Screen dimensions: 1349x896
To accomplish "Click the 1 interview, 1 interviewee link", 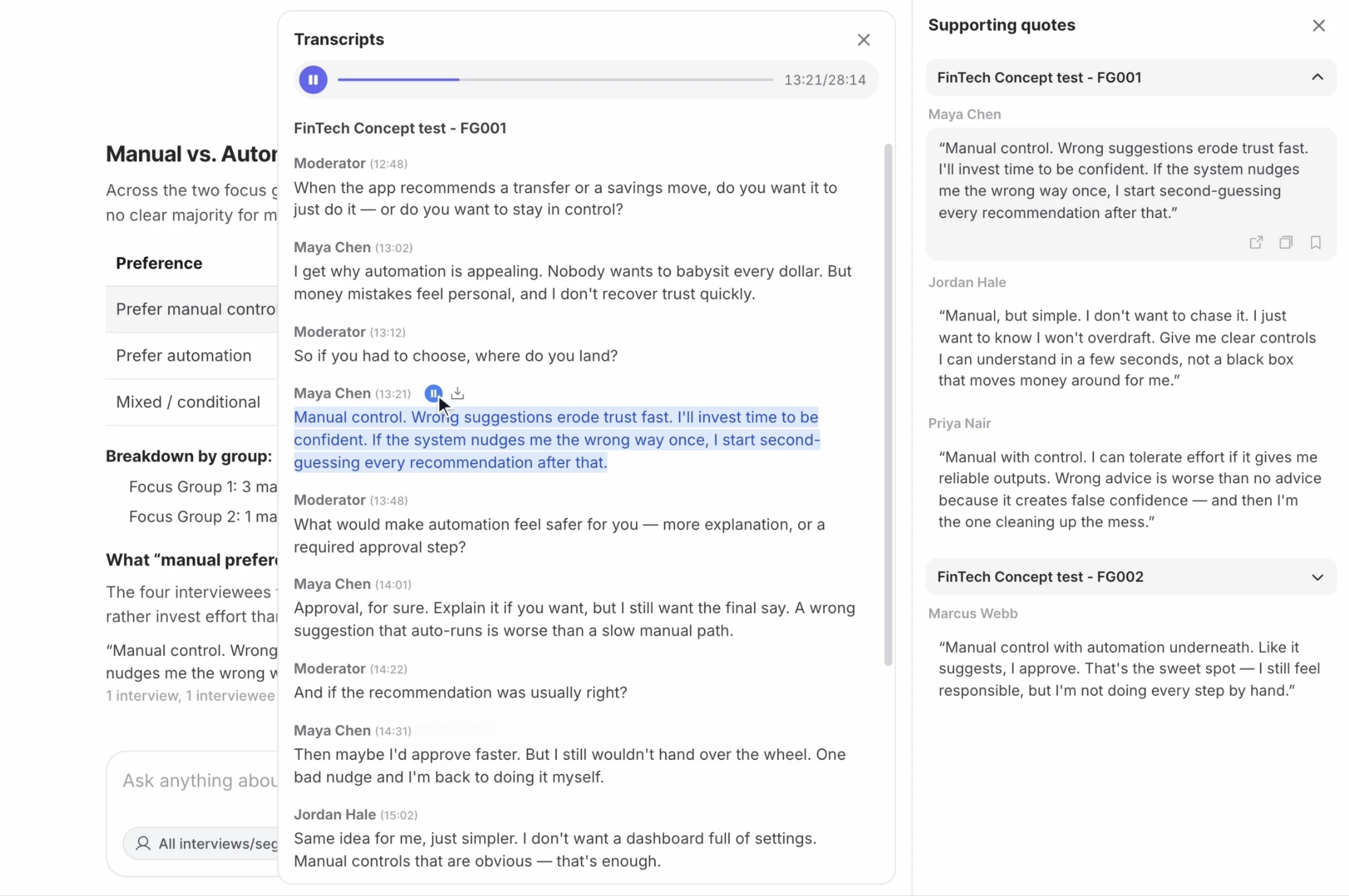I will point(190,695).
